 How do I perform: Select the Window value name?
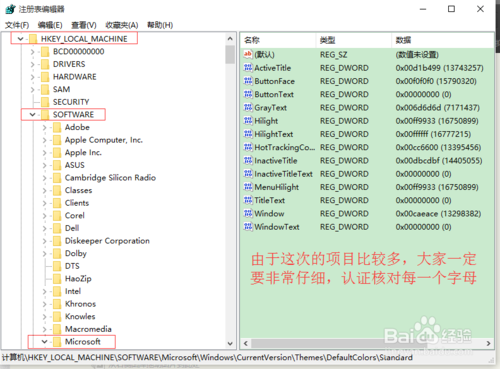(269, 213)
